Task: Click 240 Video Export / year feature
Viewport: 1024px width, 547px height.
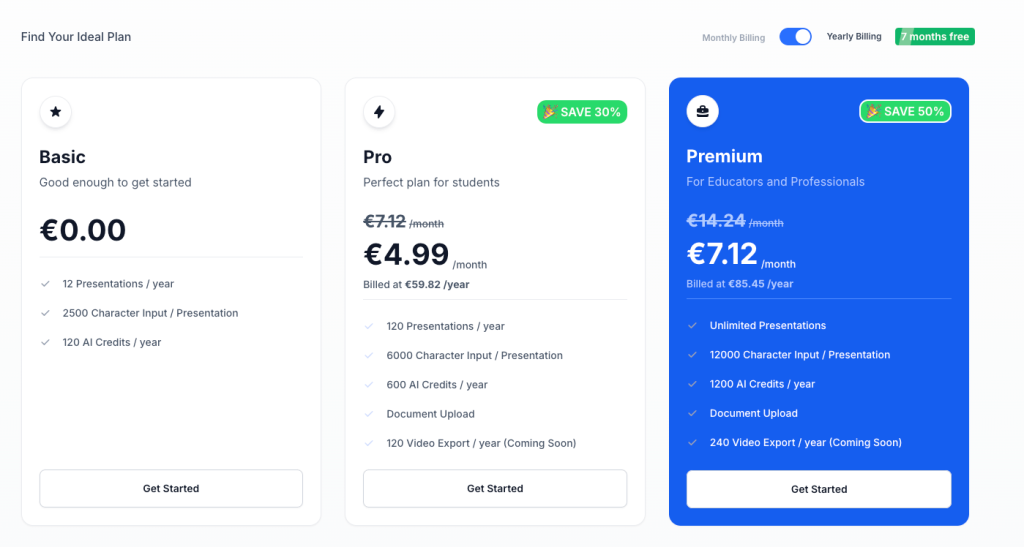Action: click(805, 443)
